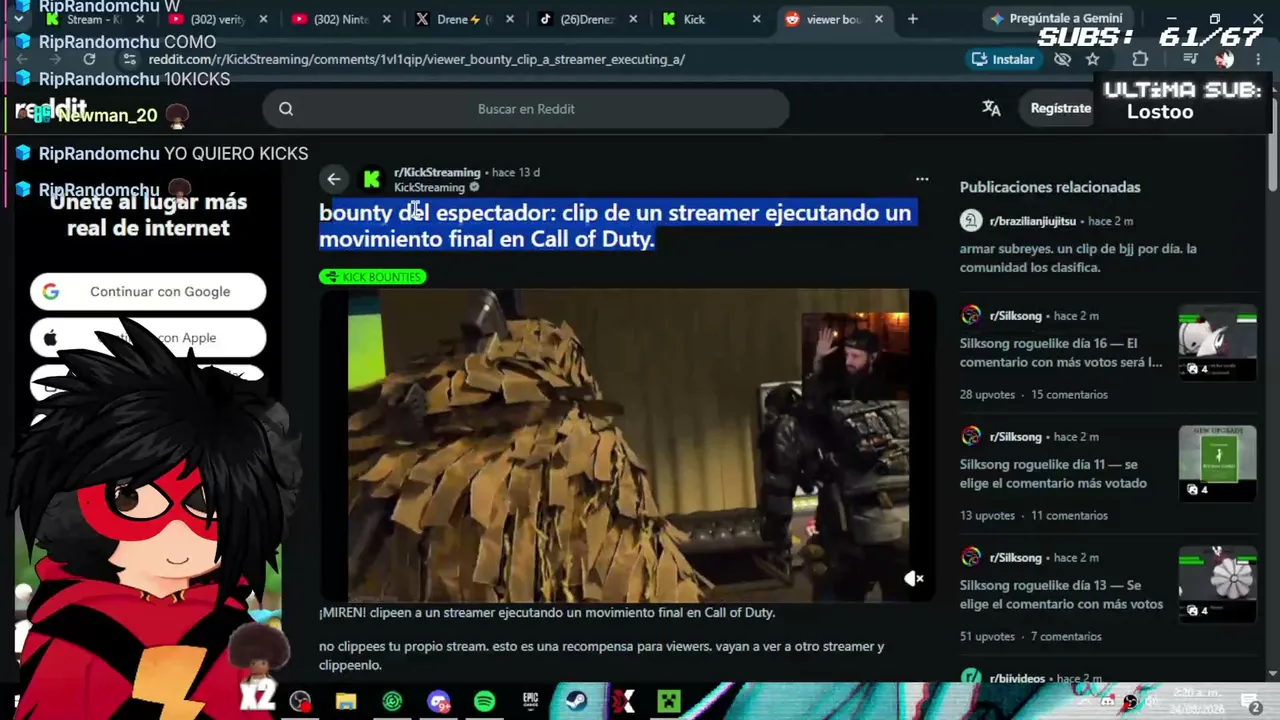The height and width of the screenshot is (720, 1280).
Task: Open thumbnail of Silksong día 13 post
Action: point(1218,585)
